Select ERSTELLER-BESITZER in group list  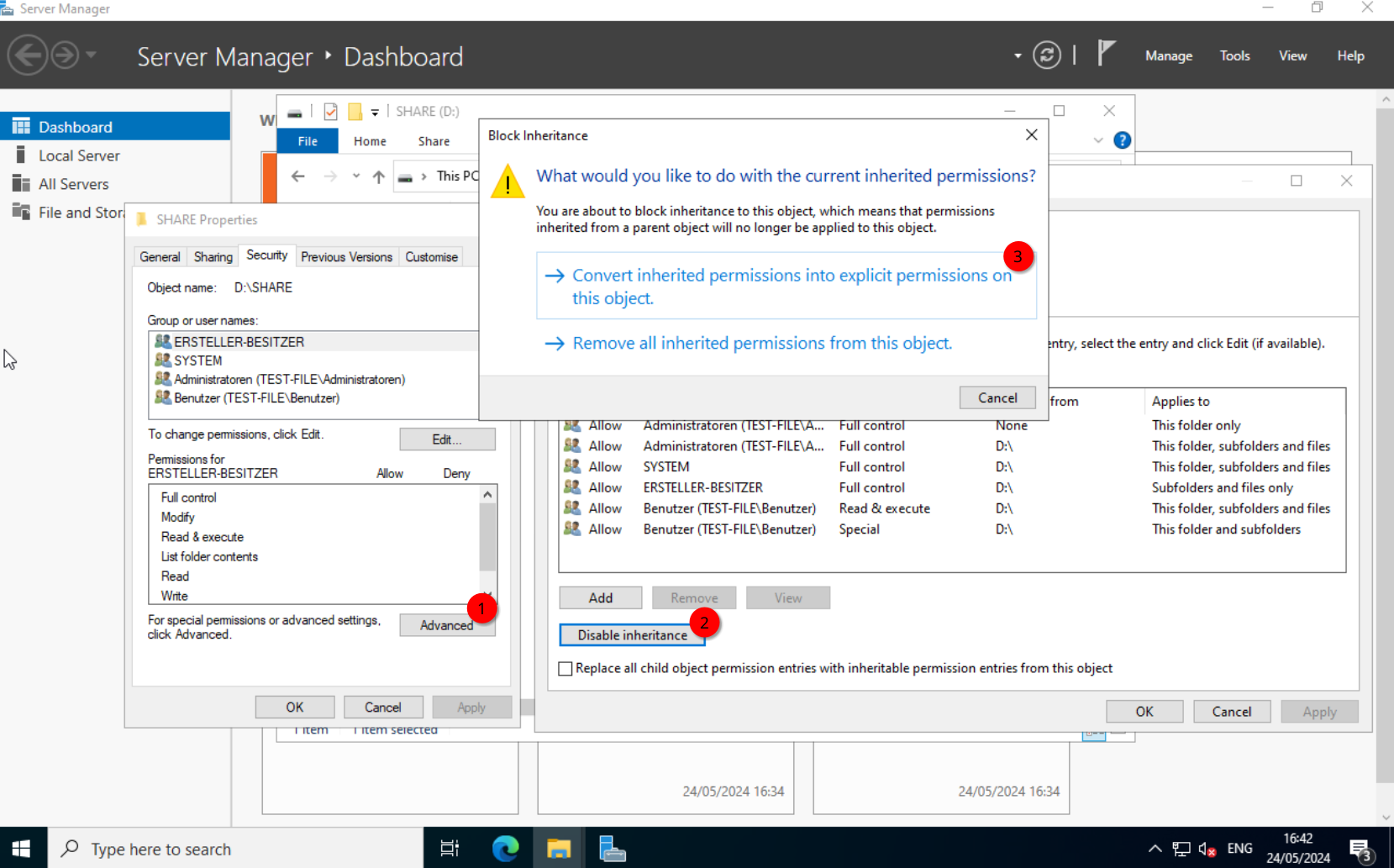point(313,342)
